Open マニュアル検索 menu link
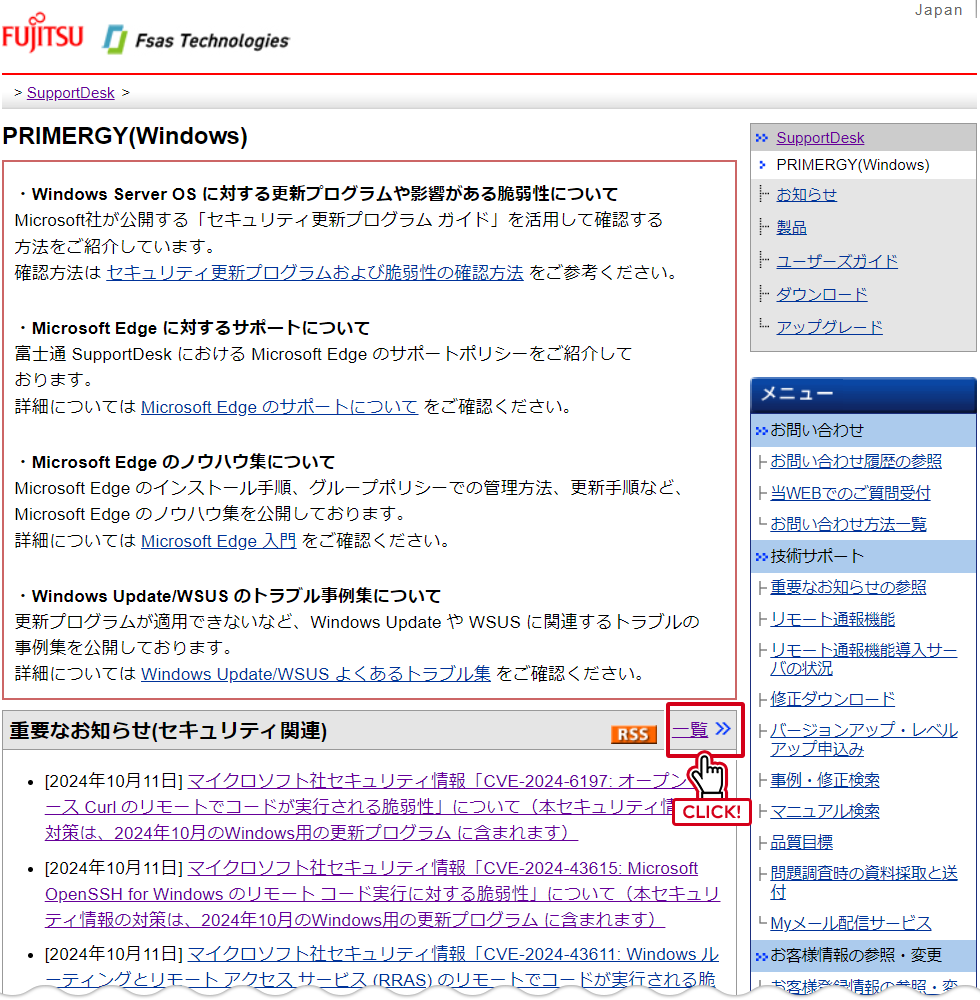The width and height of the screenshot is (980, 1000). pos(824,811)
